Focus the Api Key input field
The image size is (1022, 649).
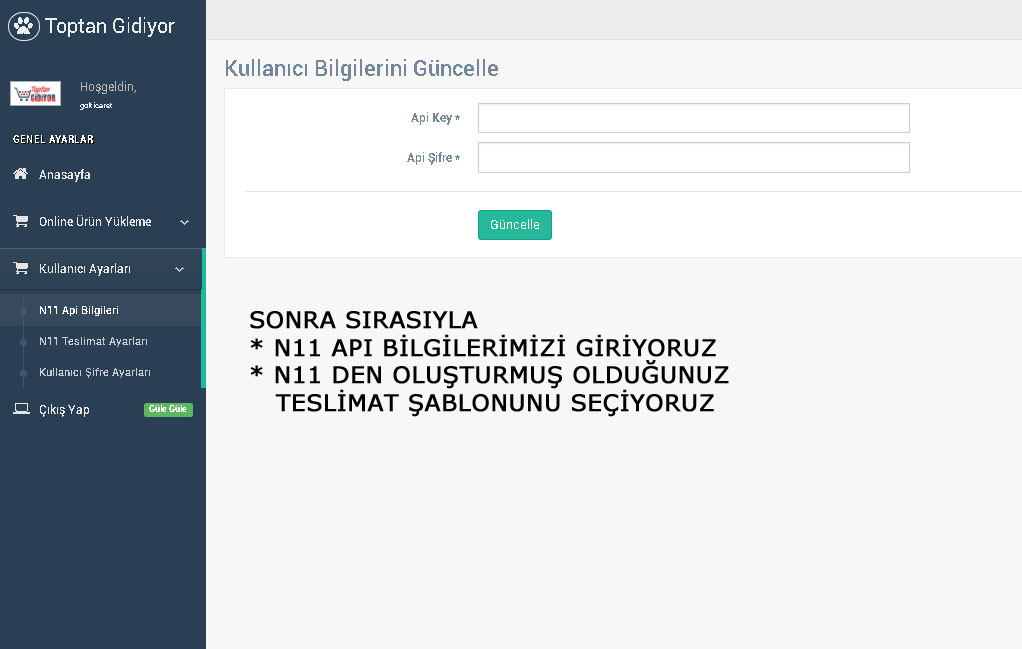pyautogui.click(x=693, y=118)
